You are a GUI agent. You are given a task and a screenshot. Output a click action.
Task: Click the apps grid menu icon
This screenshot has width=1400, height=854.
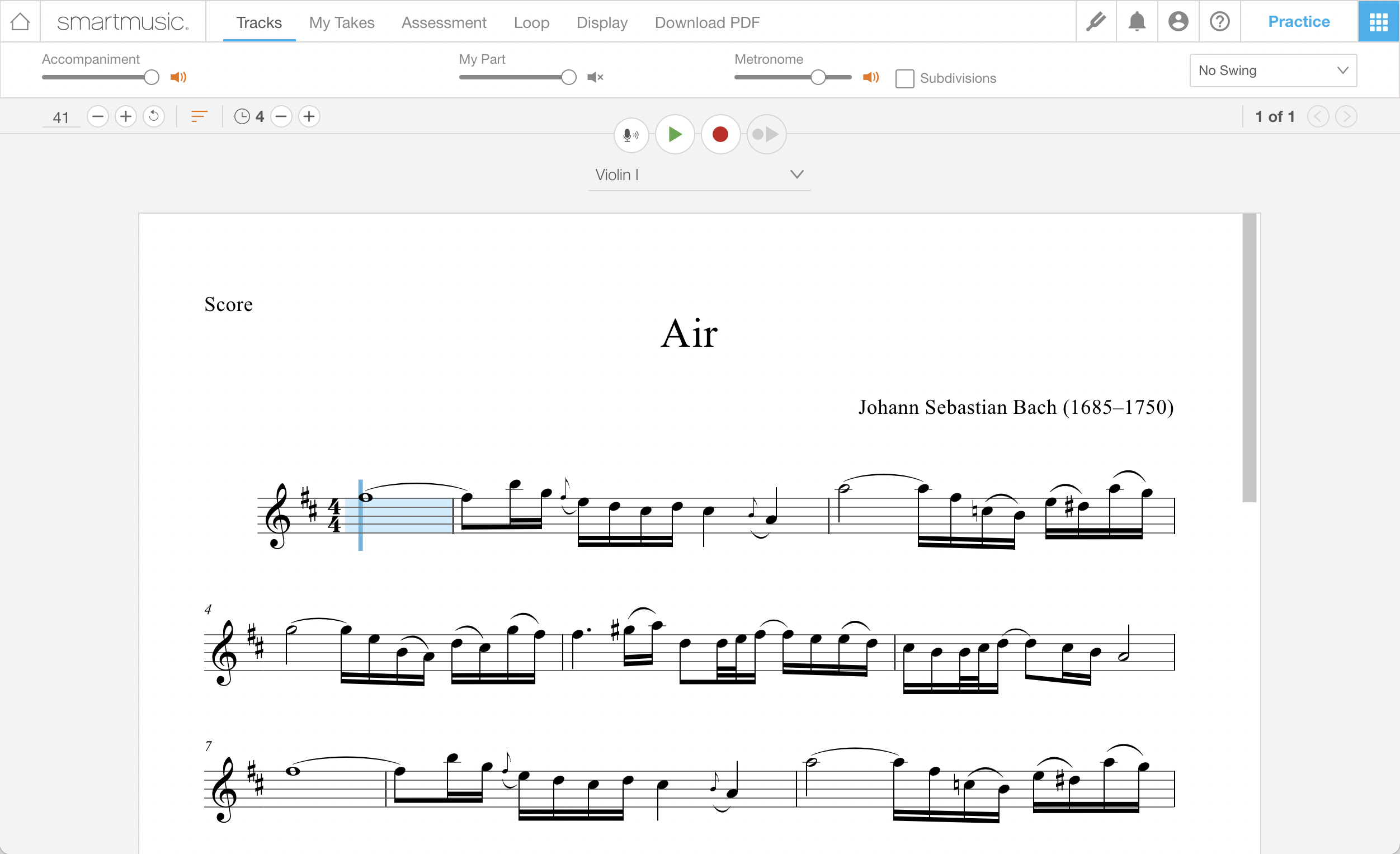[1378, 22]
